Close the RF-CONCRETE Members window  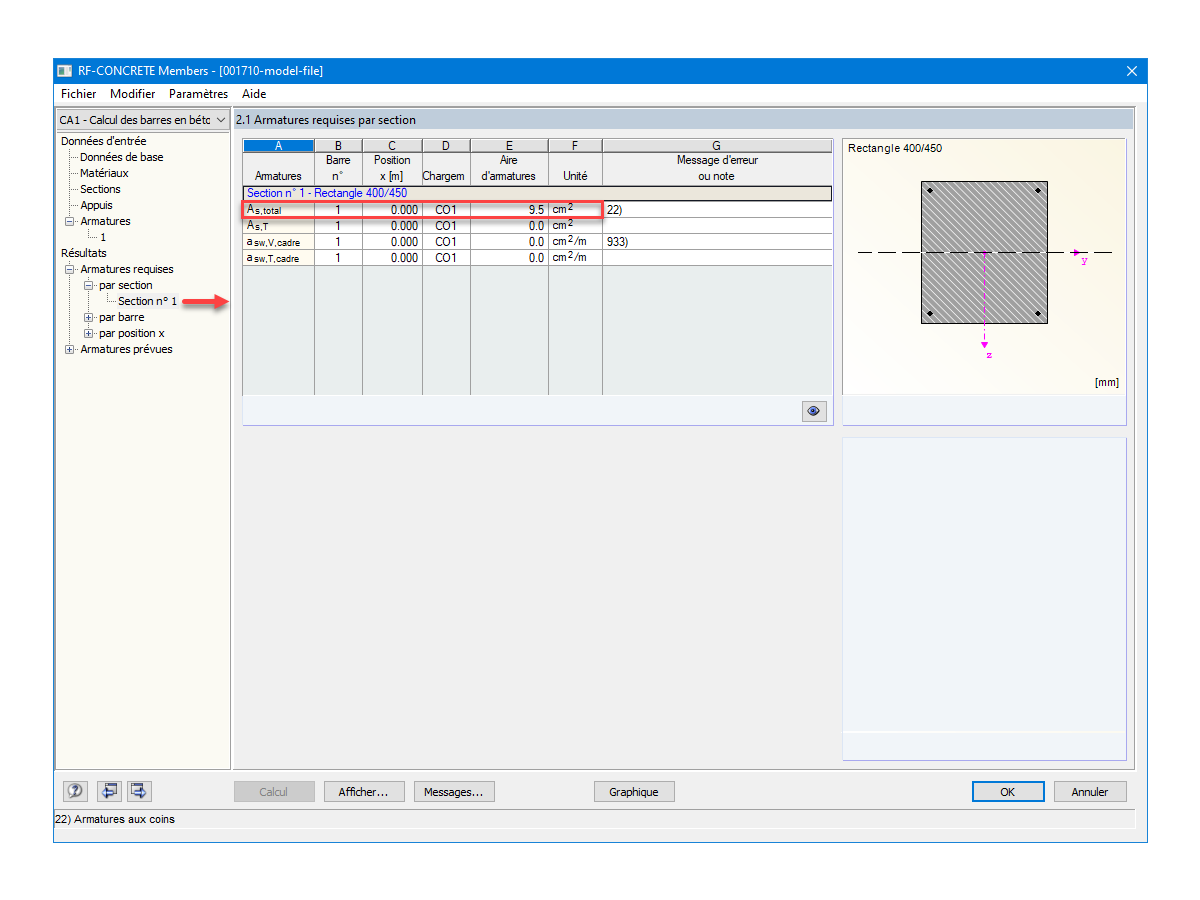(1132, 71)
